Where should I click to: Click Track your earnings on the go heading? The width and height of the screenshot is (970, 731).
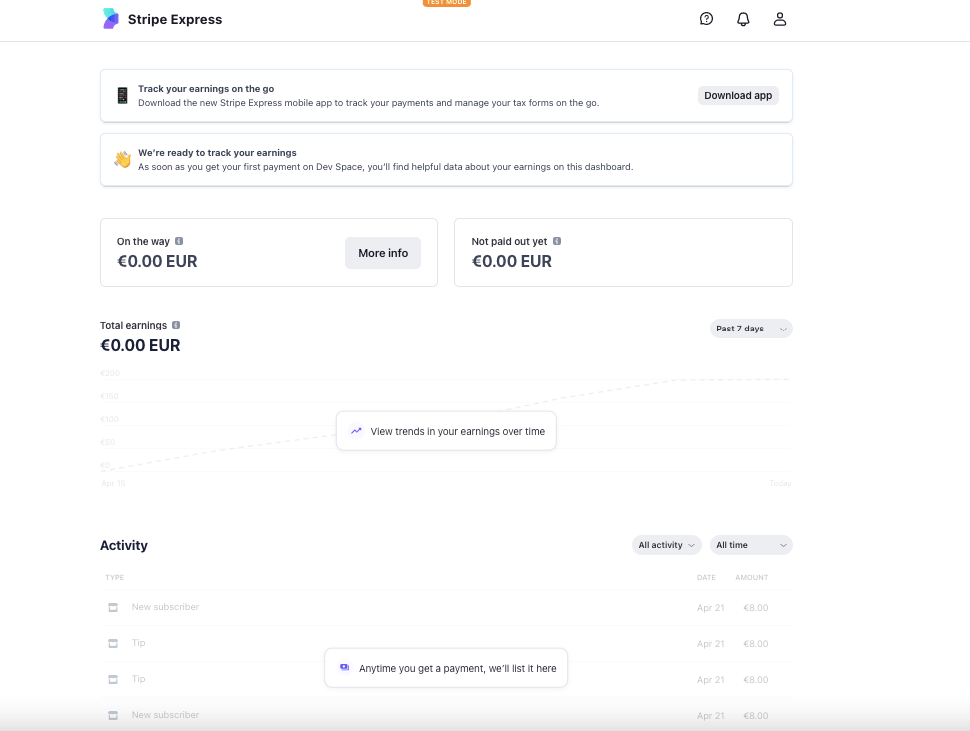pos(206,88)
